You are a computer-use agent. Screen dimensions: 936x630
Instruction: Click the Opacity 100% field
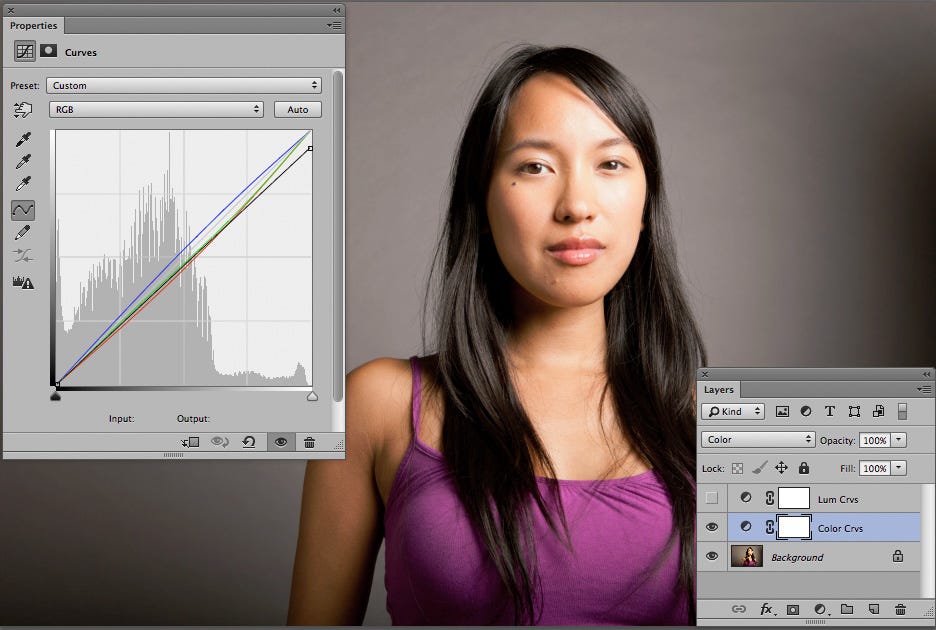pyautogui.click(x=875, y=440)
